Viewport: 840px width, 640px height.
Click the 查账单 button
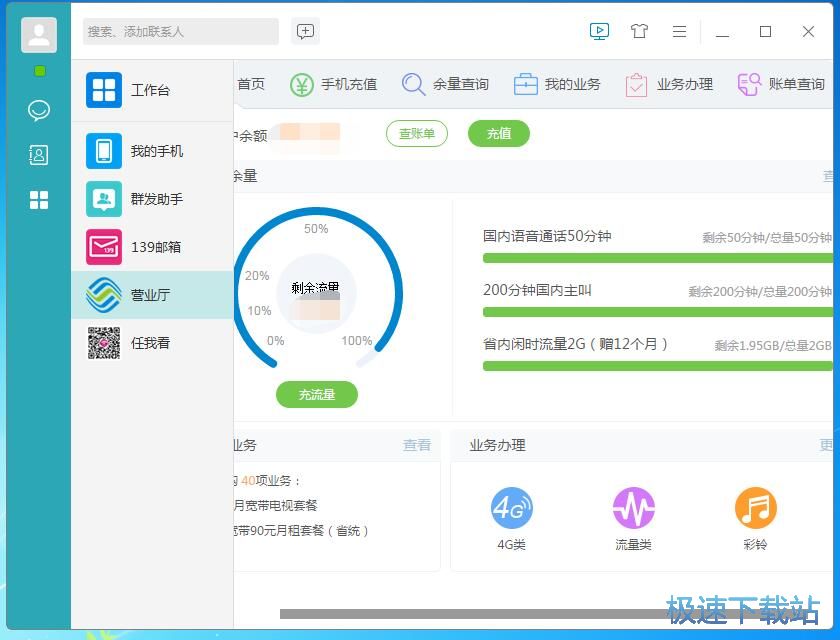click(x=417, y=133)
